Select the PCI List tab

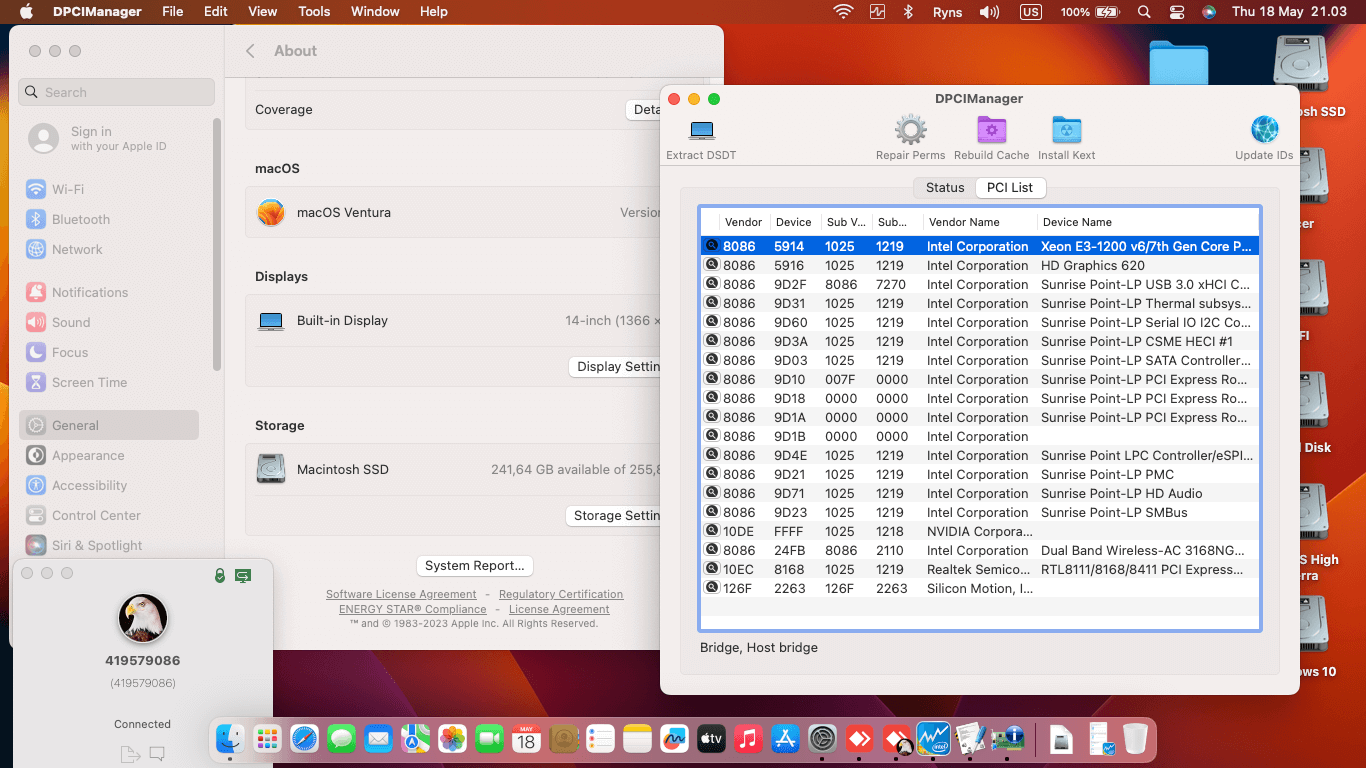pyautogui.click(x=1009, y=187)
